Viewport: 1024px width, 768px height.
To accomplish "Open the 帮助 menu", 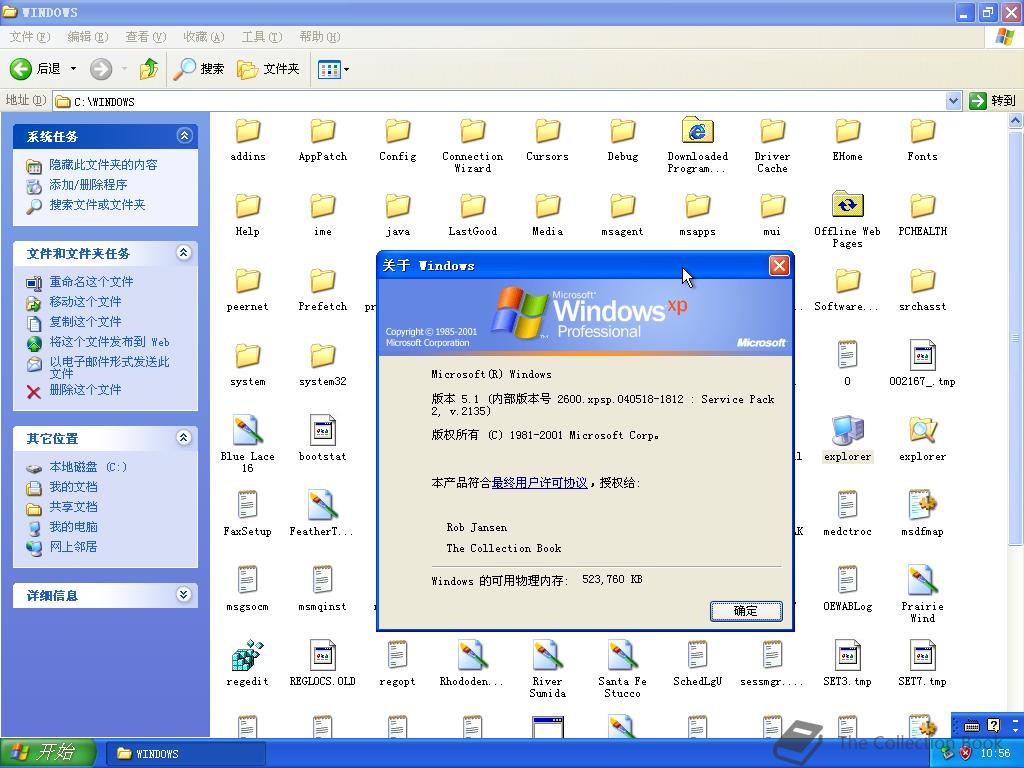I will pyautogui.click(x=320, y=37).
